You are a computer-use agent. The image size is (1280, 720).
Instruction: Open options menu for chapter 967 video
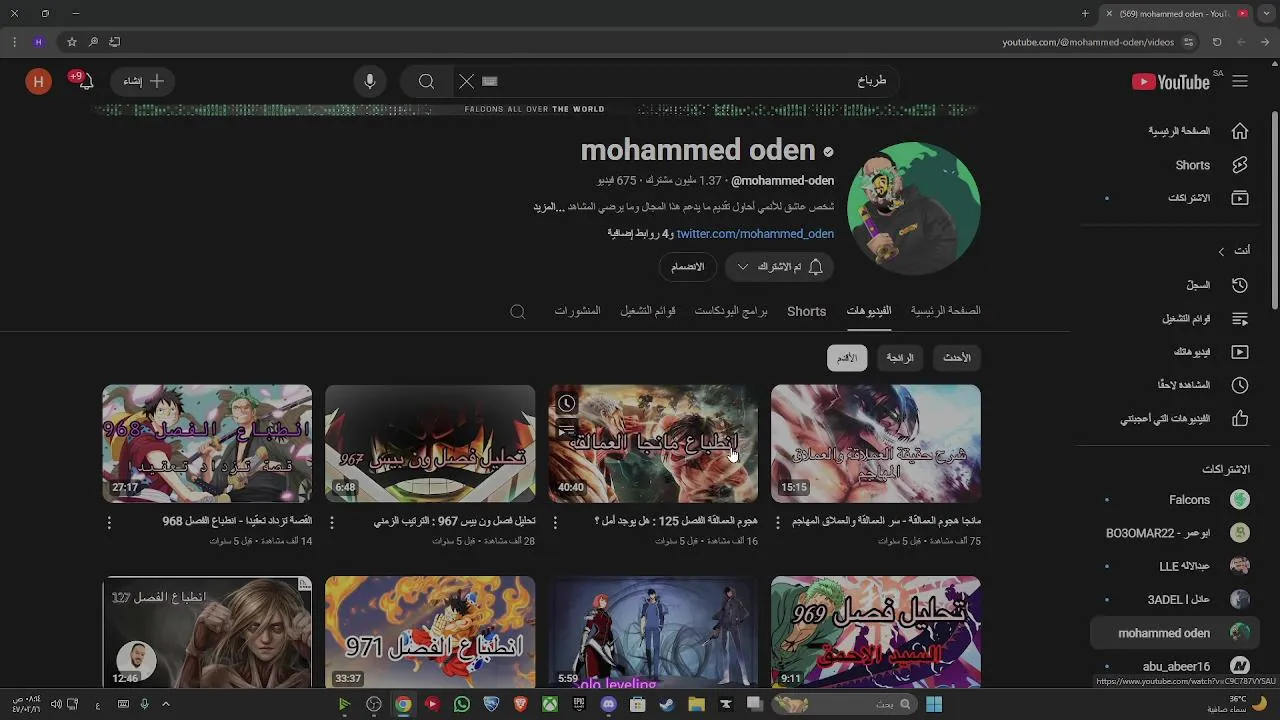[x=332, y=522]
